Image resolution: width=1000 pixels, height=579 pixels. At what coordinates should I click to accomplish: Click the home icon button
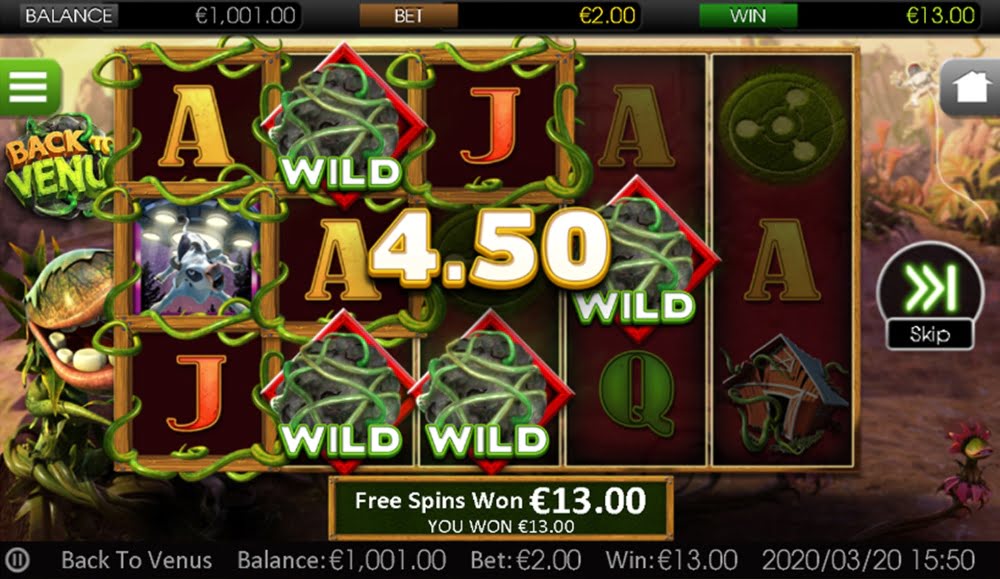pos(969,87)
